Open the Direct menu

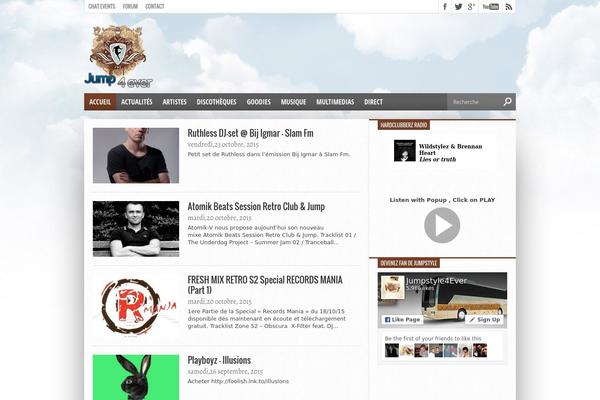373,102
